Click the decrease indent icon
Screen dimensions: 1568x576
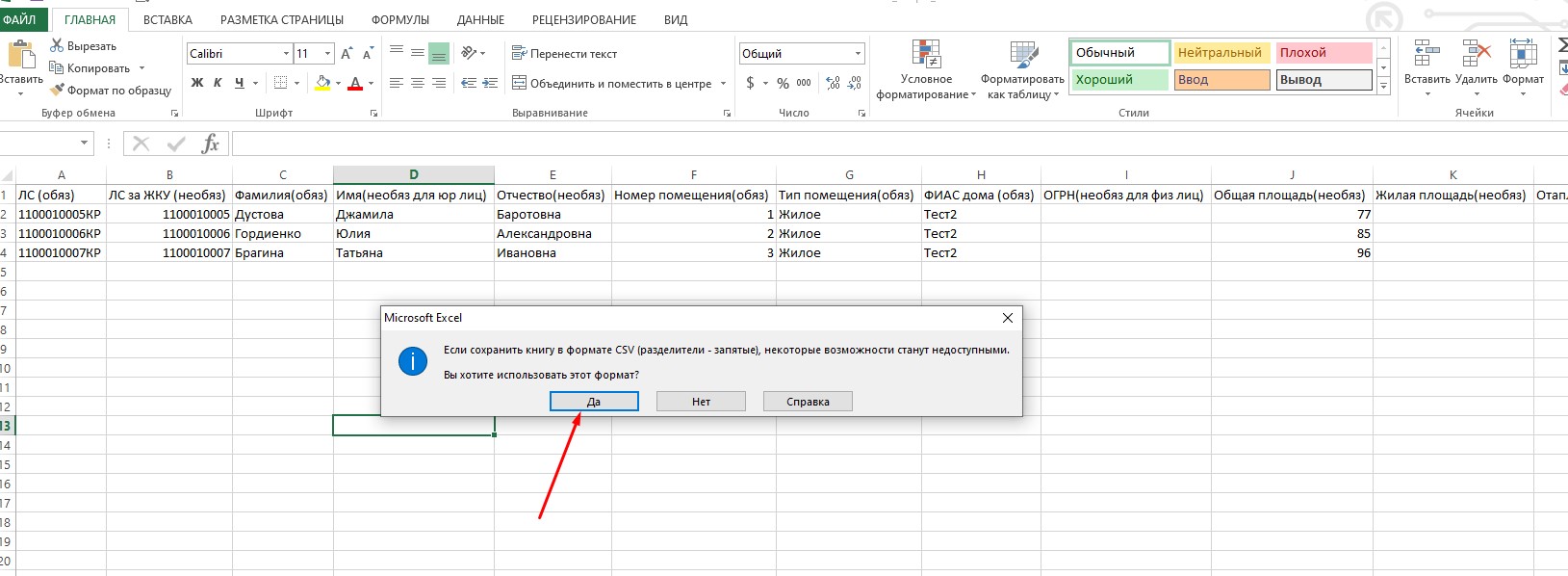[469, 84]
